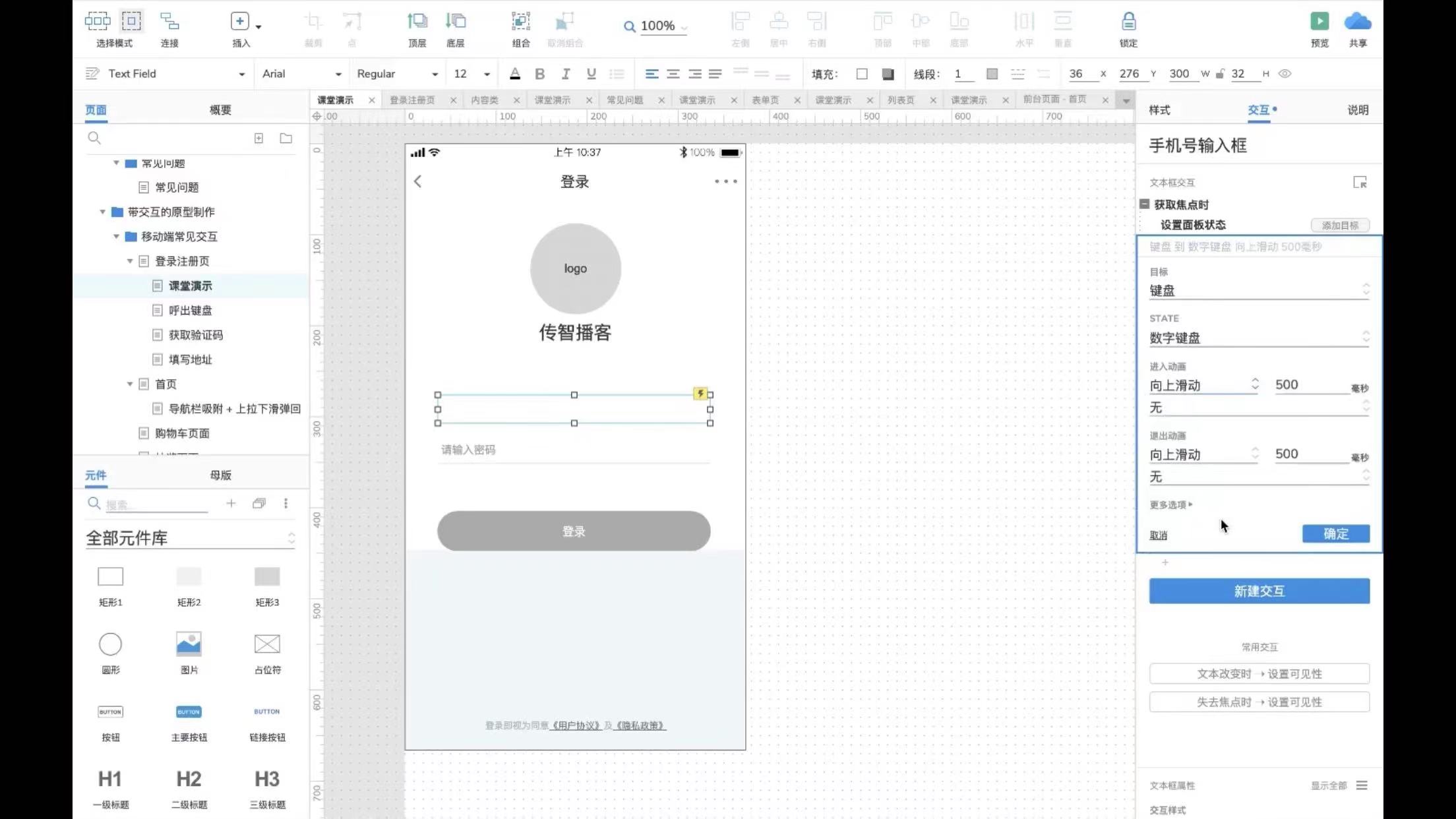
Task: Click the Lock (锁定) padlock icon
Action: 1128,22
